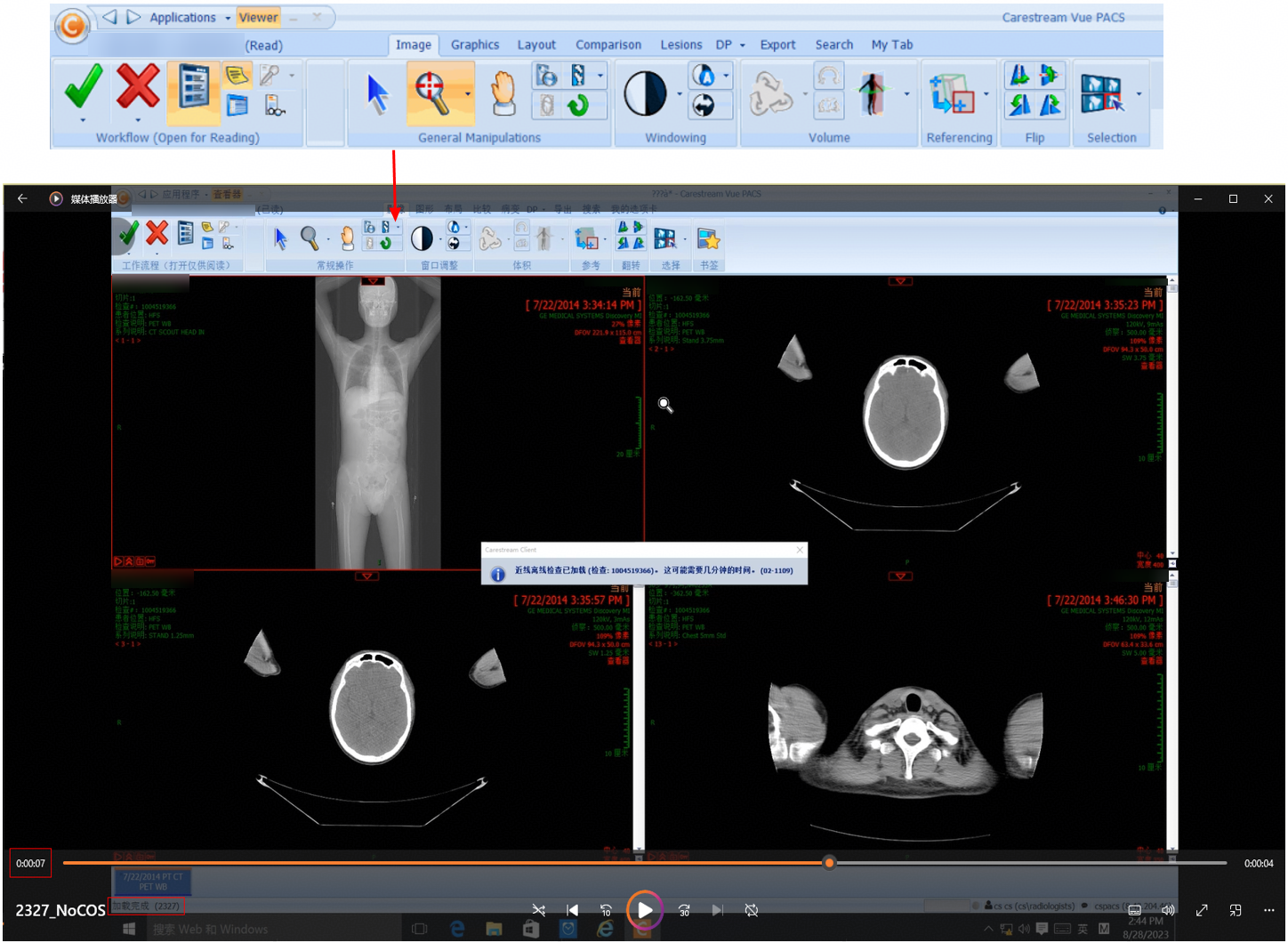Viewport: 1288px width, 943px height.
Task: Click the yellow sticky note icon in English Workflow group
Action: pyautogui.click(x=237, y=76)
